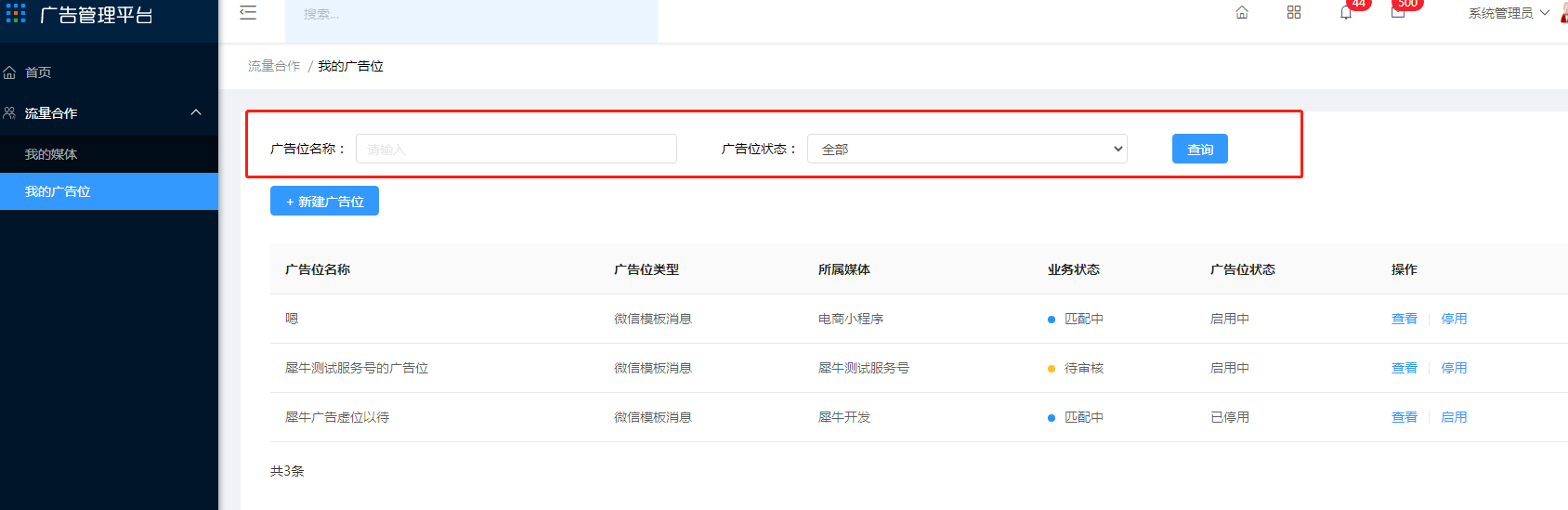This screenshot has width=1568, height=510.
Task: Click 犀牛测试服务号的广告位 name cell
Action: click(x=357, y=368)
